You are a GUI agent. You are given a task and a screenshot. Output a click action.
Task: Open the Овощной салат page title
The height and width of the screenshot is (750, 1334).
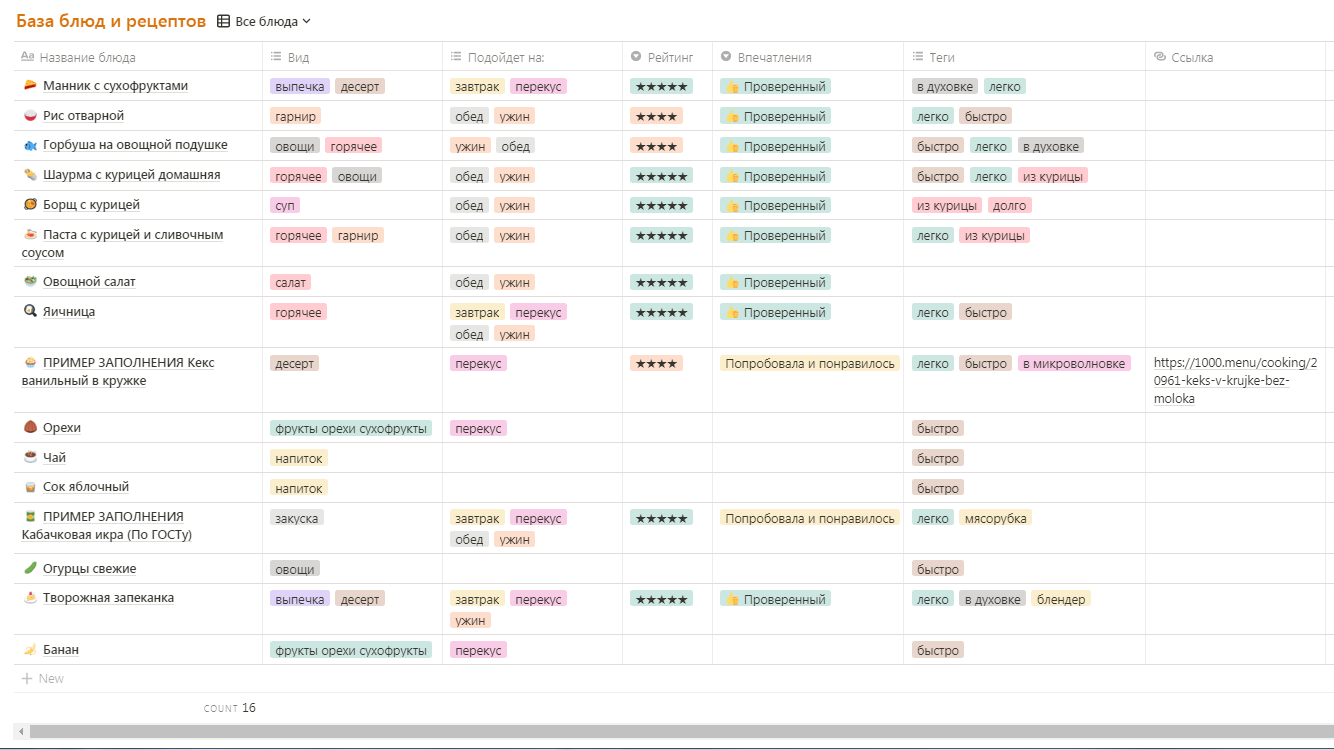[x=89, y=282]
